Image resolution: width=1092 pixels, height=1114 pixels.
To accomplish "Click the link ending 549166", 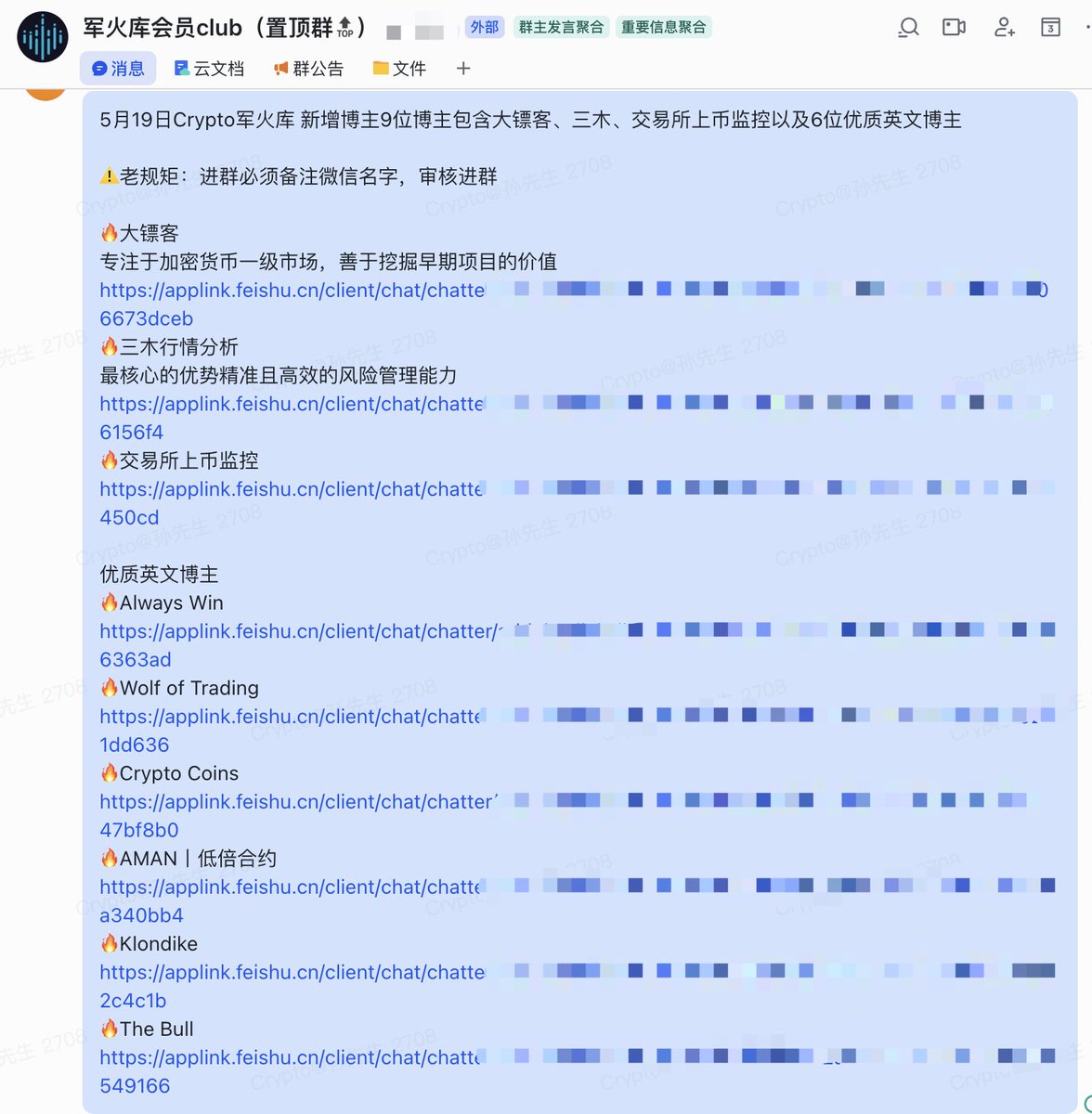I will pos(135,1086).
